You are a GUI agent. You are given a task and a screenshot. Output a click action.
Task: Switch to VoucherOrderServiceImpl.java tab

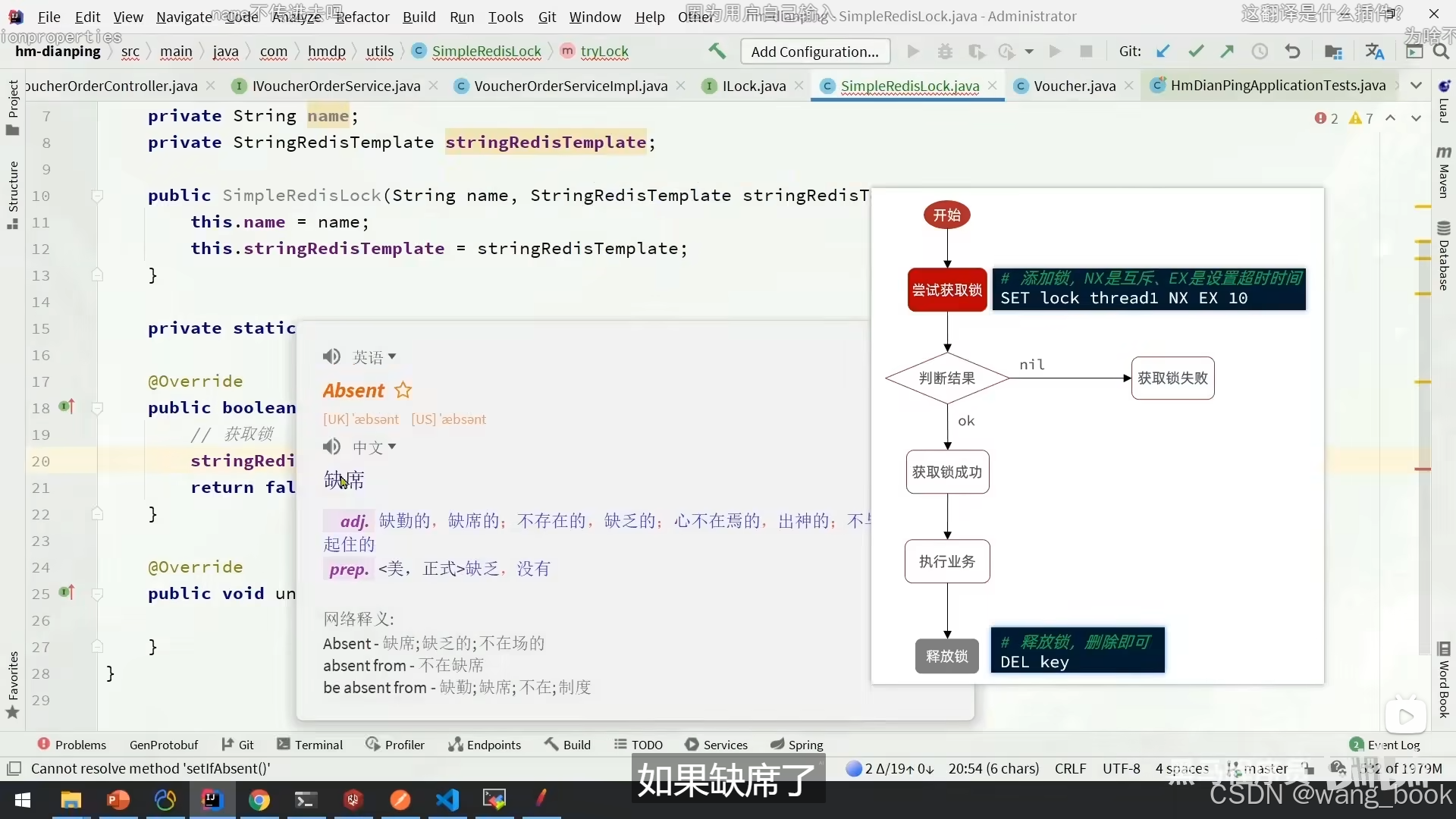pos(570,86)
